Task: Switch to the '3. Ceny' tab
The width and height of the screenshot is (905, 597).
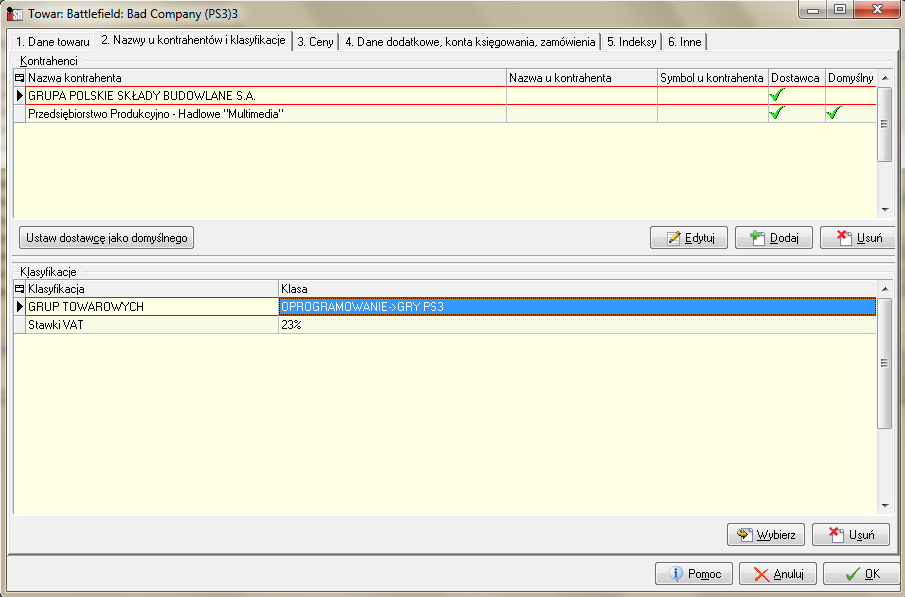Action: tap(315, 42)
